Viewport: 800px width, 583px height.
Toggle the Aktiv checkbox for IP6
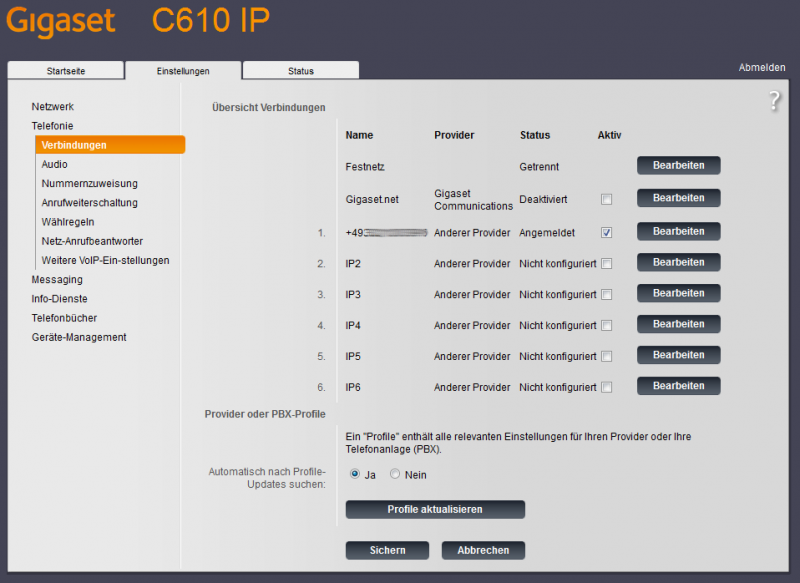coord(606,387)
